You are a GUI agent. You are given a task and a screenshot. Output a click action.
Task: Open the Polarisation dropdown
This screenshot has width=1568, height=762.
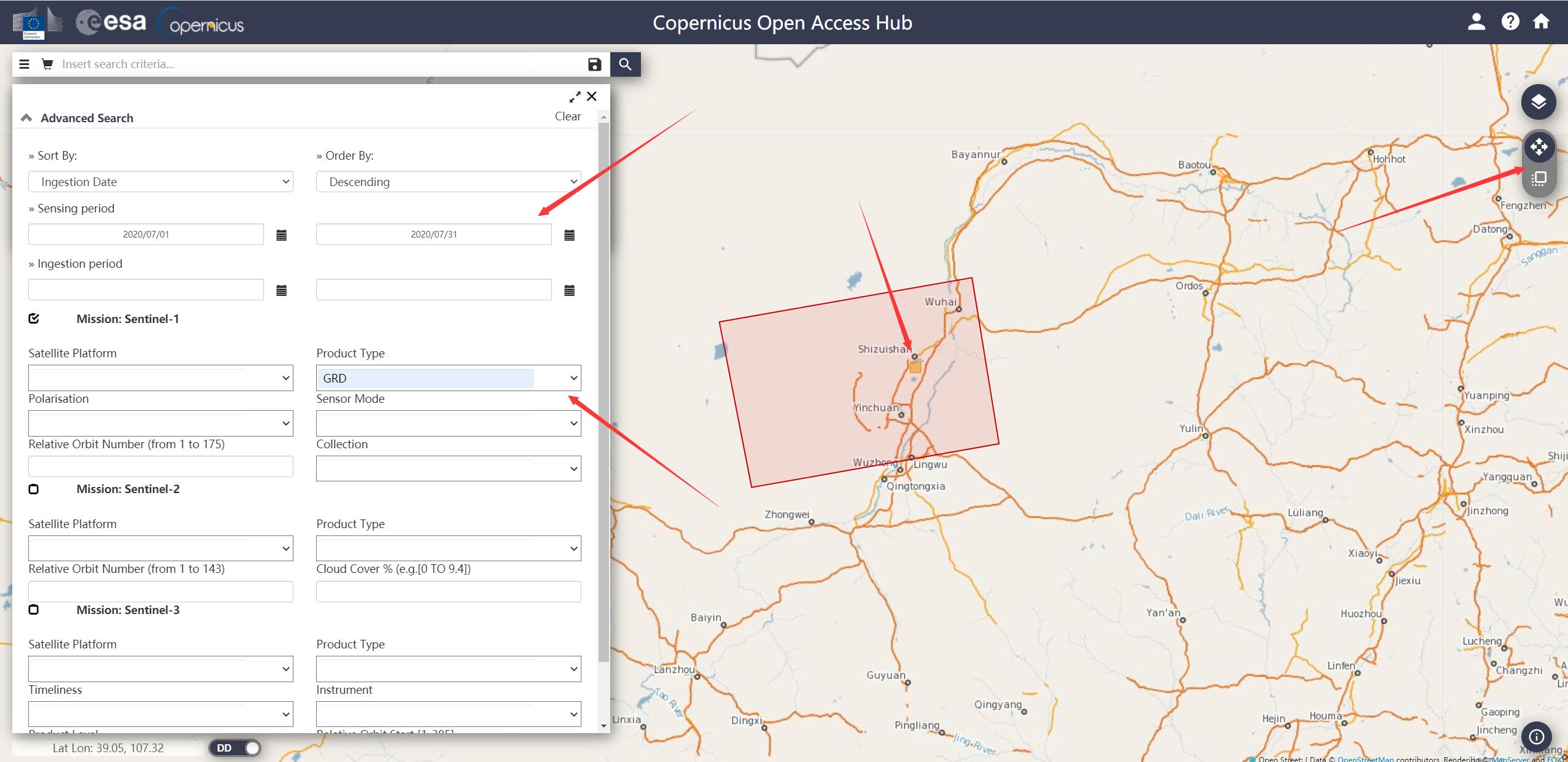[161, 424]
